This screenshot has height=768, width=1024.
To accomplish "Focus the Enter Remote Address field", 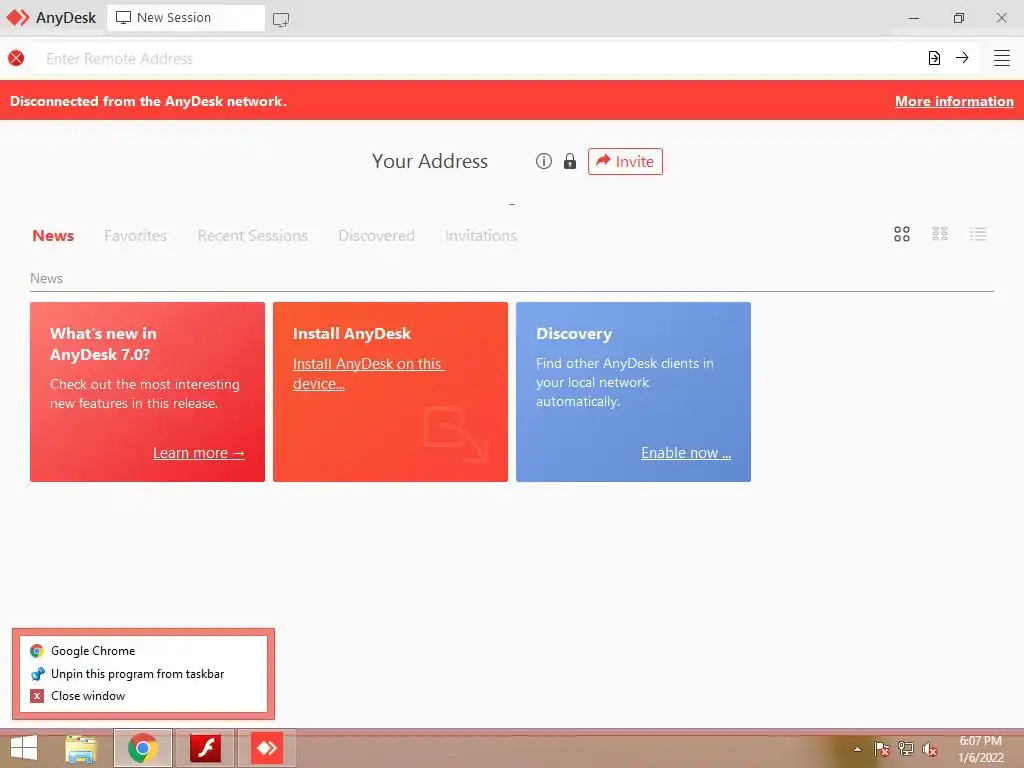I will pyautogui.click(x=477, y=58).
